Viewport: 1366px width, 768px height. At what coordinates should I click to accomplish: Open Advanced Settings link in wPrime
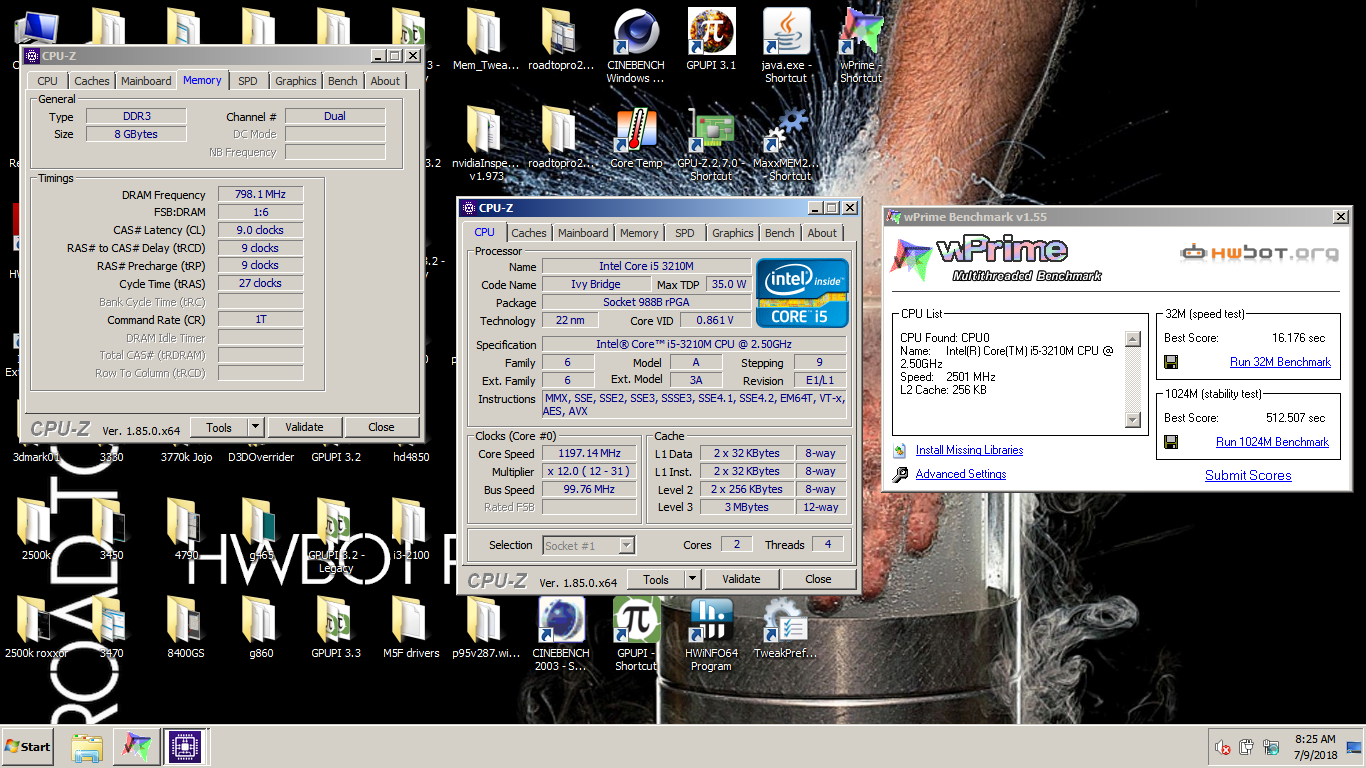[x=961, y=474]
